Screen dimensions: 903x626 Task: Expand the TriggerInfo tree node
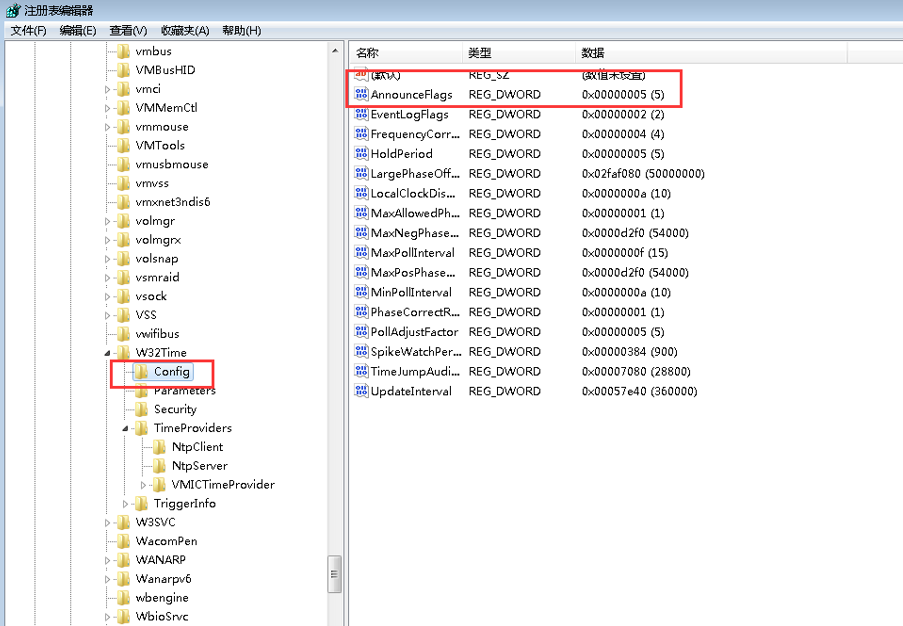click(126, 504)
